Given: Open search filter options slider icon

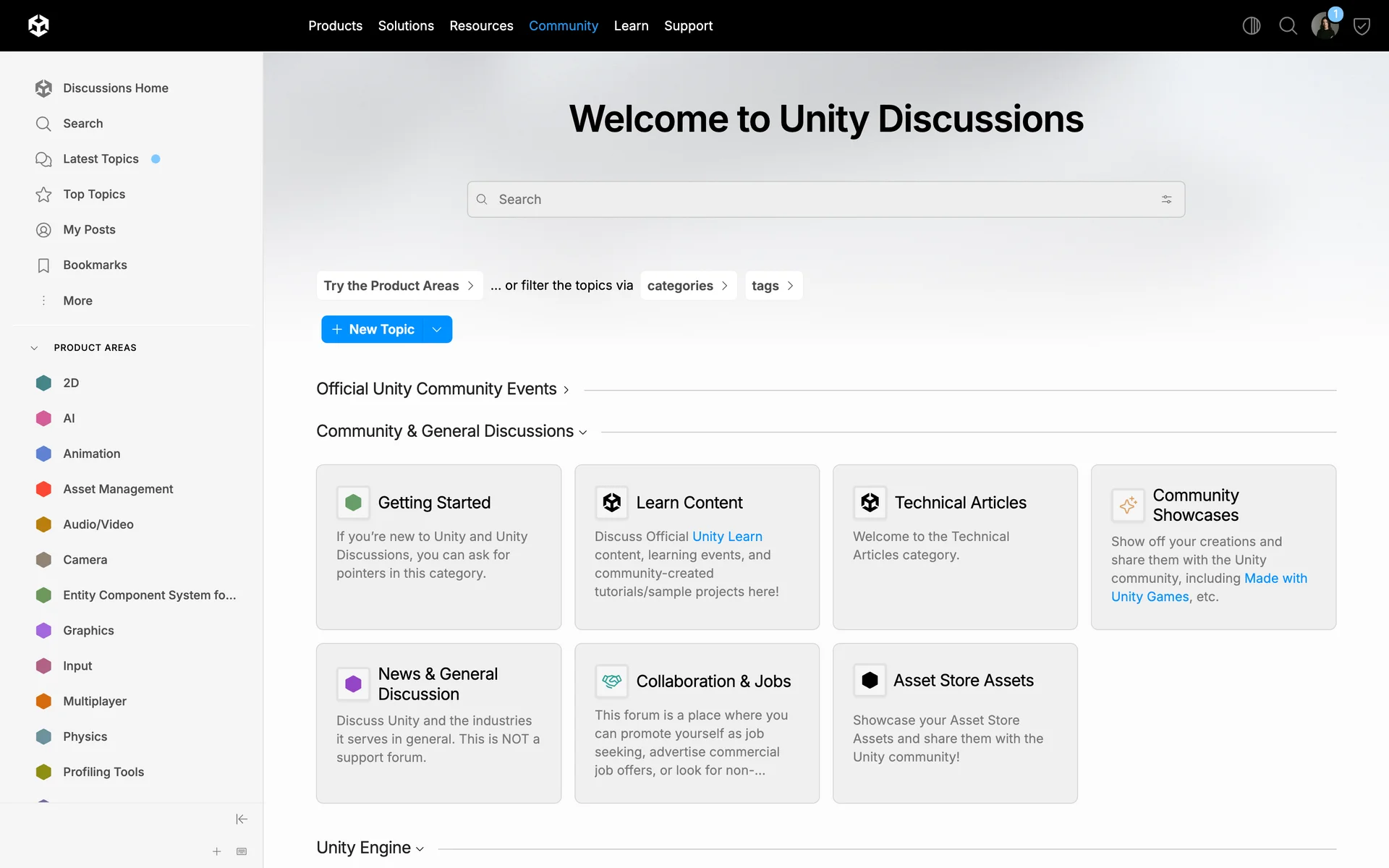Looking at the screenshot, I should [1166, 199].
